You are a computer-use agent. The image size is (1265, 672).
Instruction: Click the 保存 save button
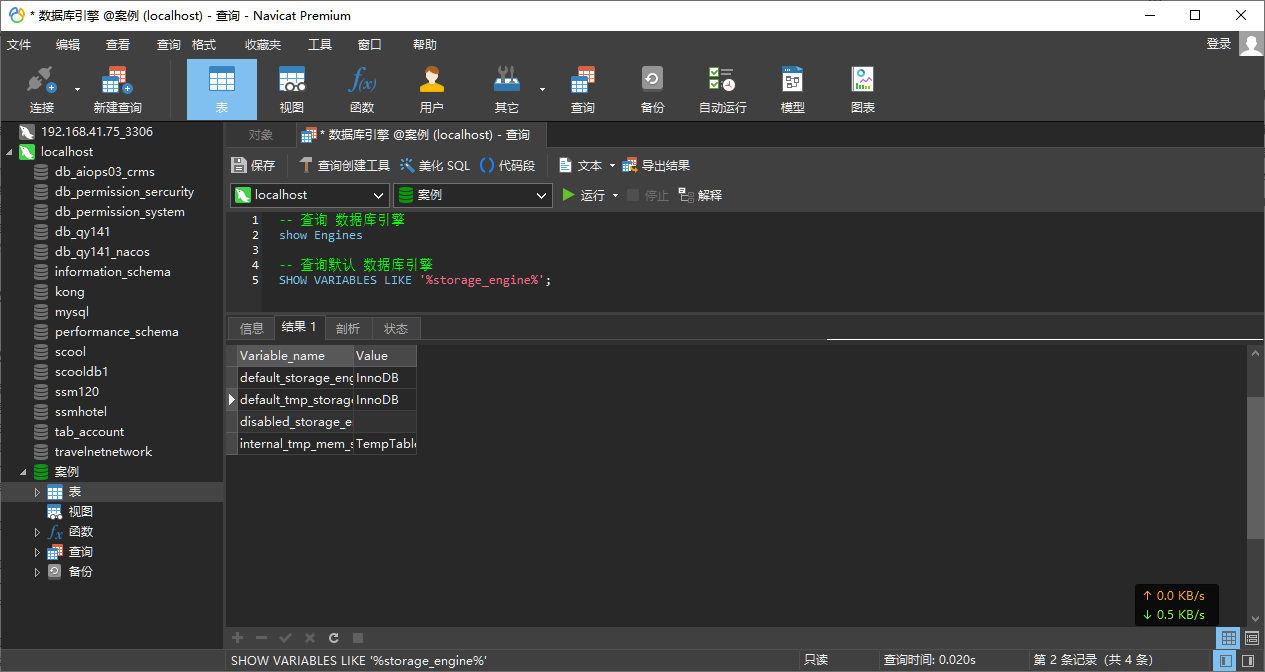pyautogui.click(x=253, y=165)
